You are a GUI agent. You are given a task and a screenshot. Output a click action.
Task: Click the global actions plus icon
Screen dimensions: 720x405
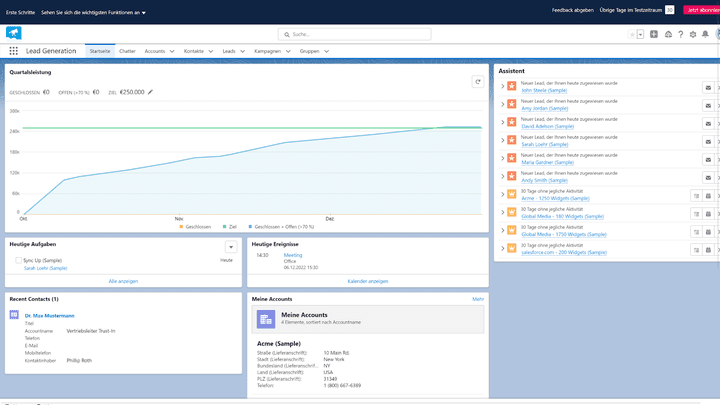tap(654, 34)
